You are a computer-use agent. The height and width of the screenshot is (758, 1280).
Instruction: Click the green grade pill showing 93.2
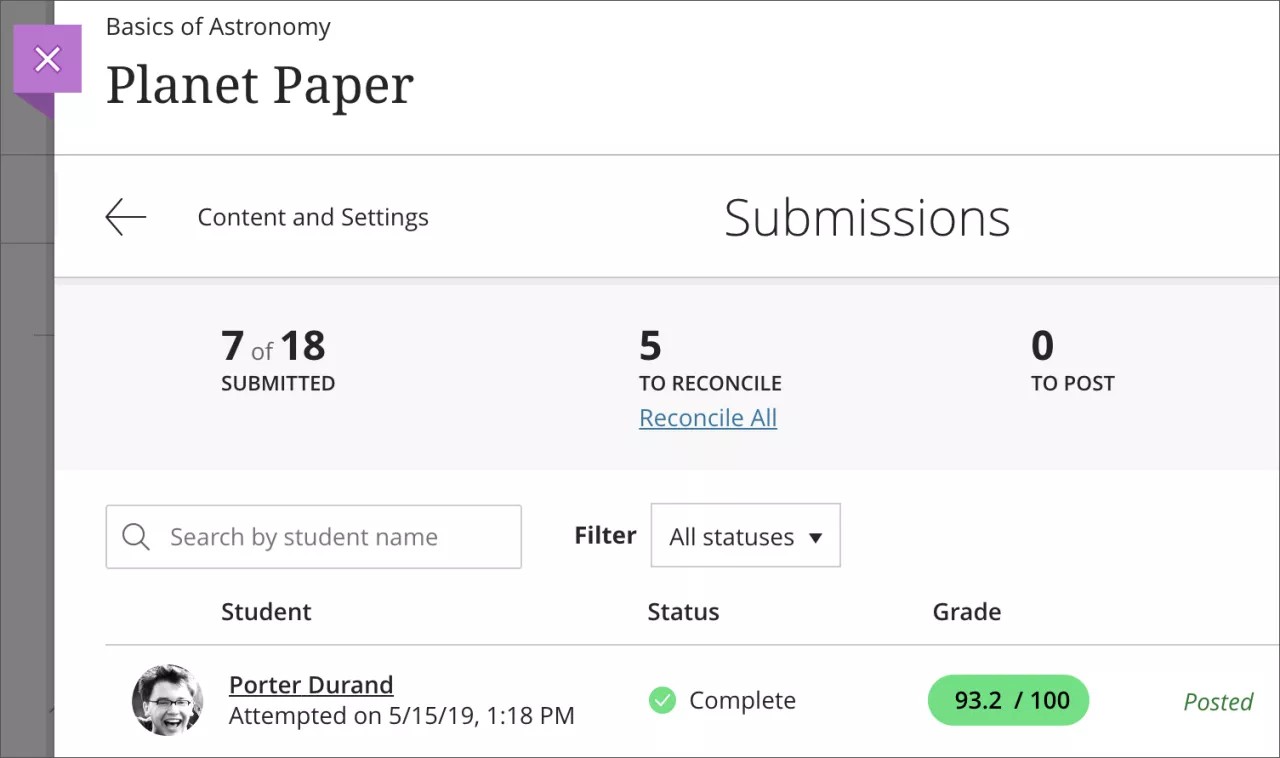tap(1008, 700)
